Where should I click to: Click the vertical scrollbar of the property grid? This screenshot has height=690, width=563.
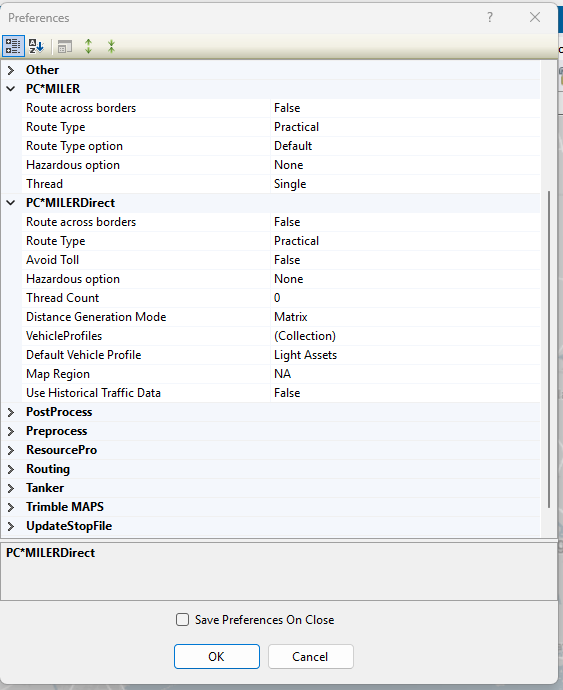[548, 349]
